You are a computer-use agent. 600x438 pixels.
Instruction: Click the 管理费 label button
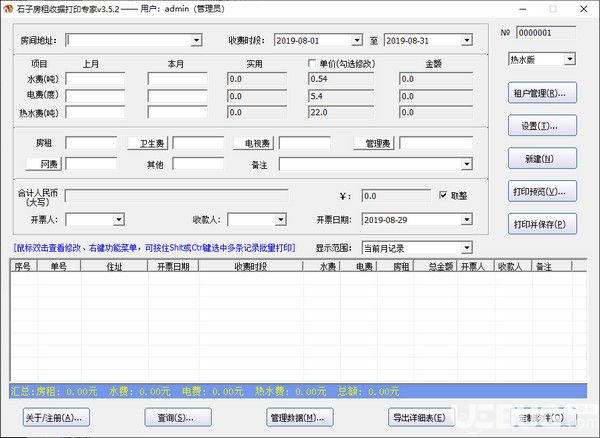(x=374, y=143)
